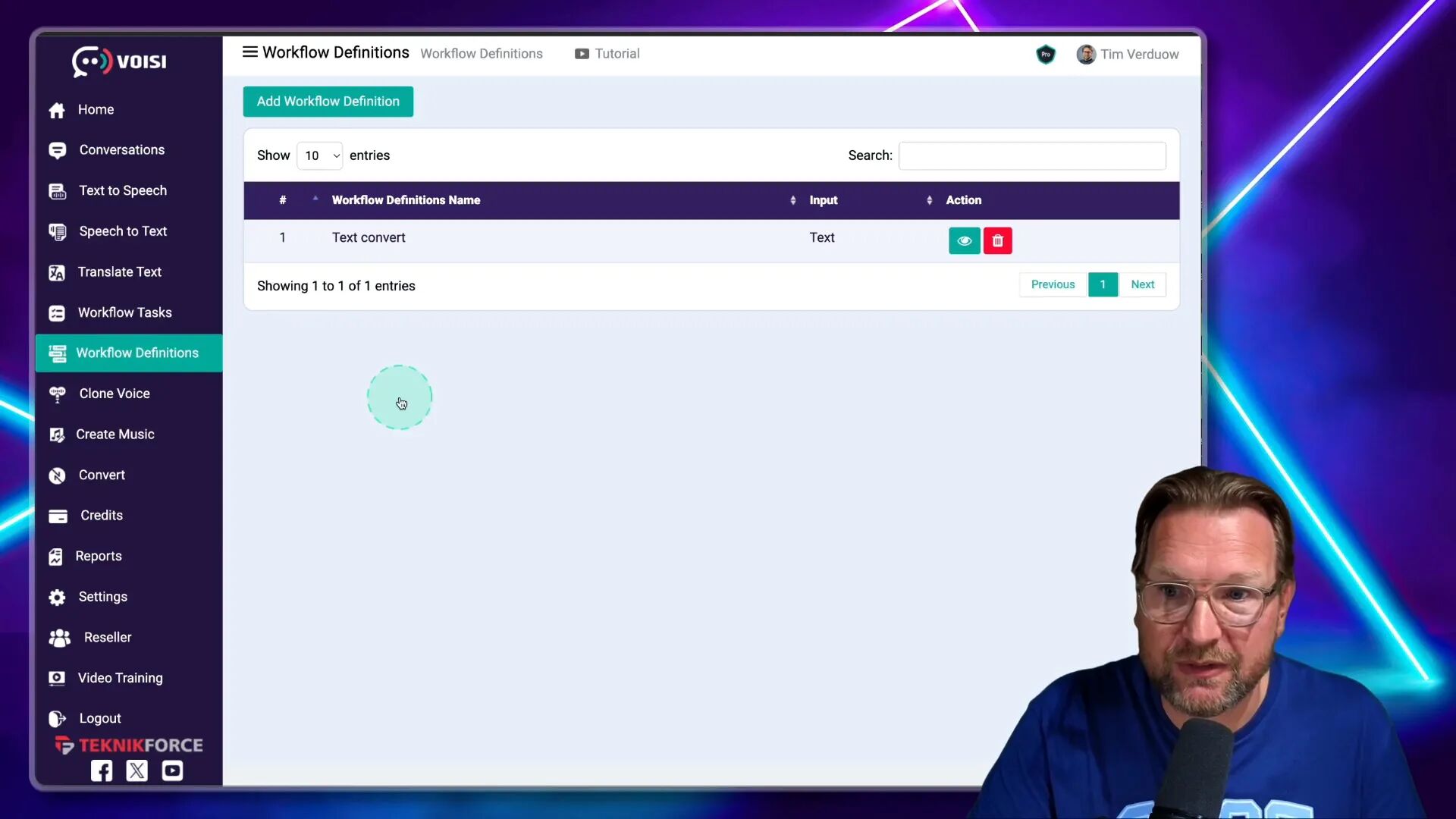Open Speech to Text section
The height and width of the screenshot is (819, 1456).
123,231
